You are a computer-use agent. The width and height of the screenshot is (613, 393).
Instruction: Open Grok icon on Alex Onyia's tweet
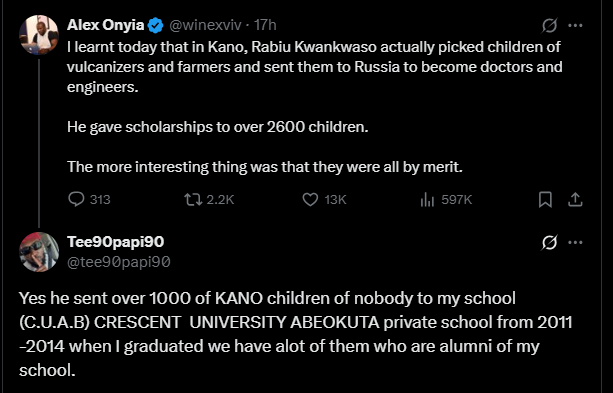tap(549, 25)
